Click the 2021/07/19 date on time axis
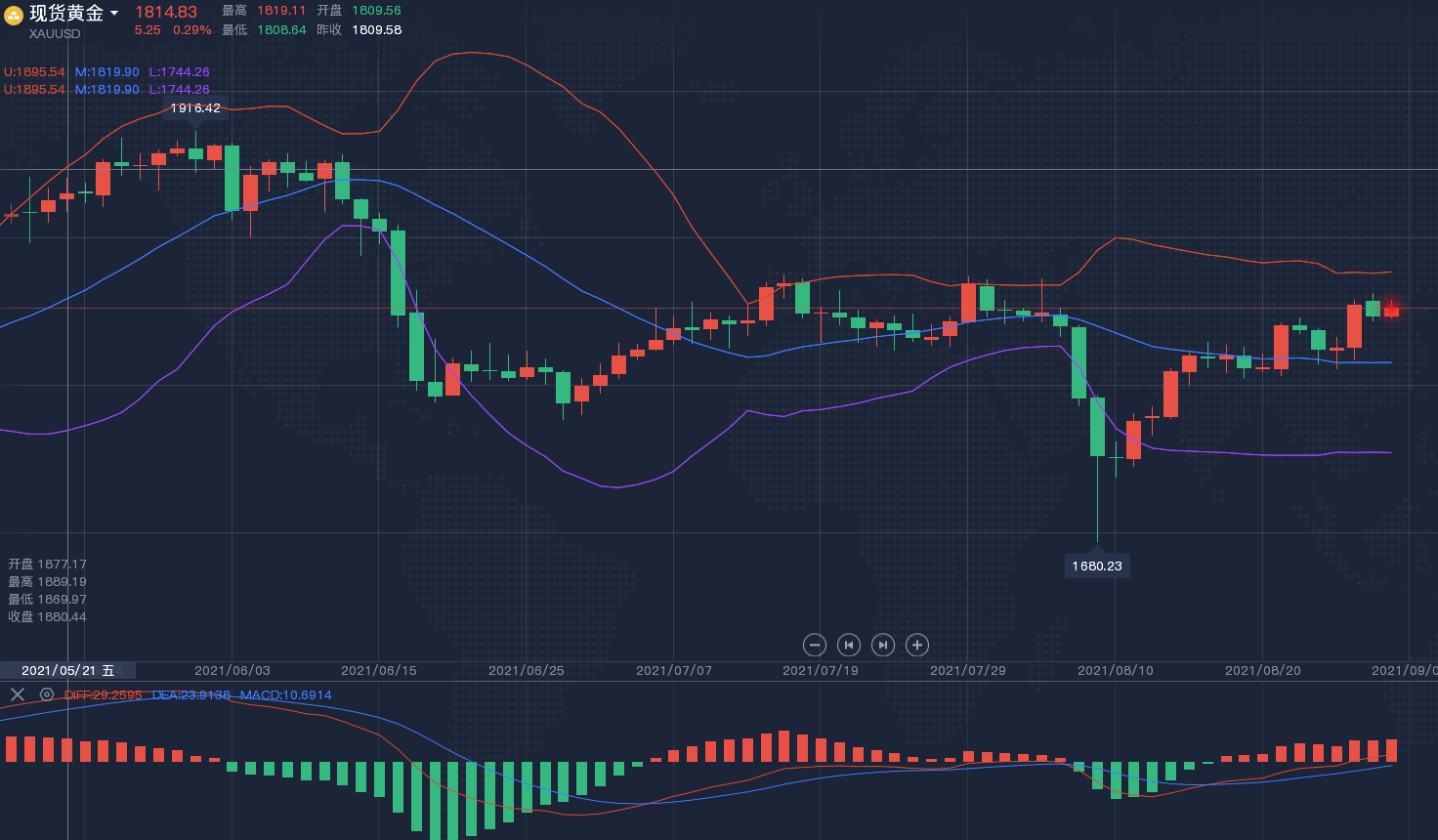1438x840 pixels. coord(820,670)
